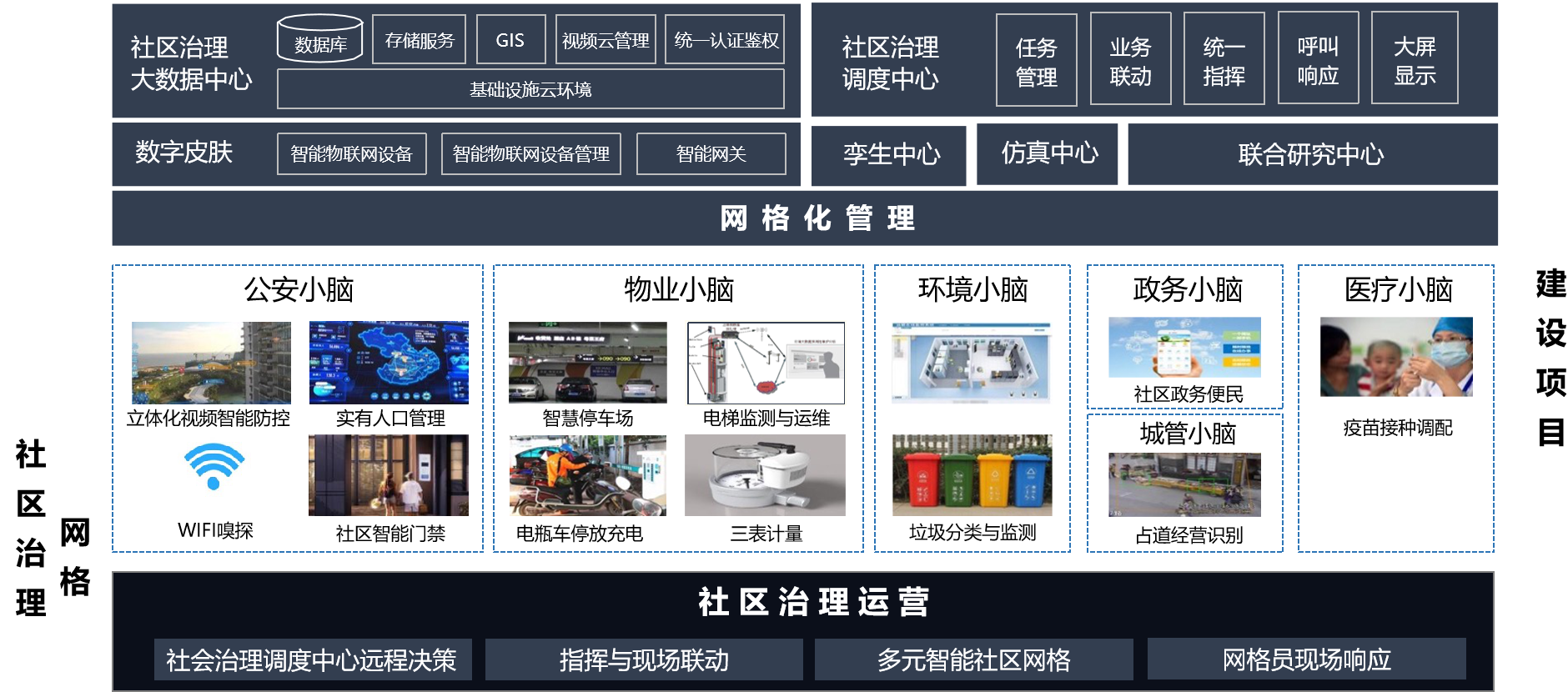Click 基础设施云环境 bar

coord(530,89)
